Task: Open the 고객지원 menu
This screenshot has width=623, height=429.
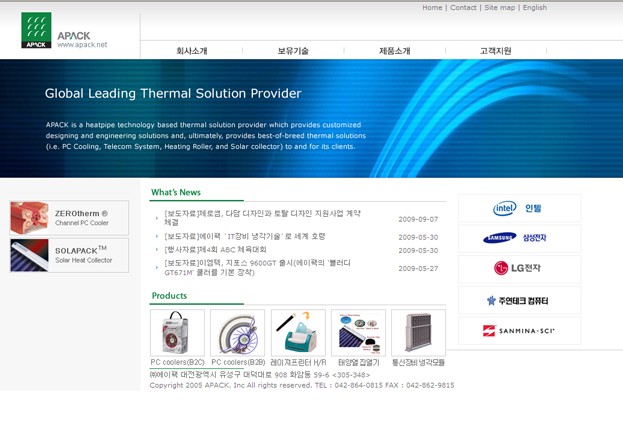Action: [496, 51]
